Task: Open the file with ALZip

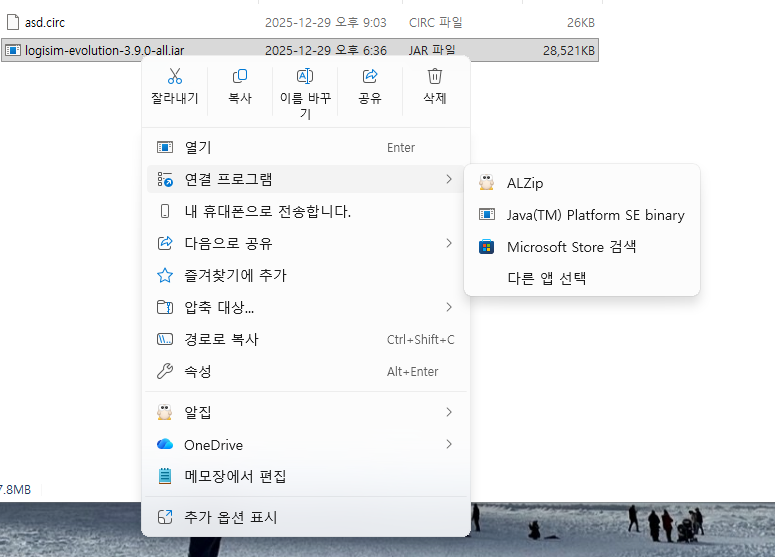Action: (582, 183)
